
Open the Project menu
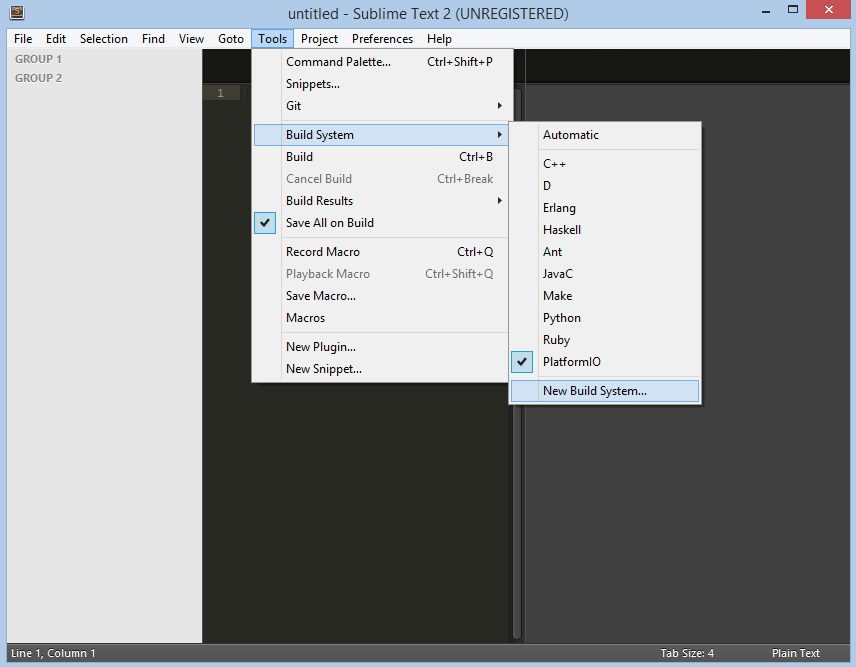(319, 39)
